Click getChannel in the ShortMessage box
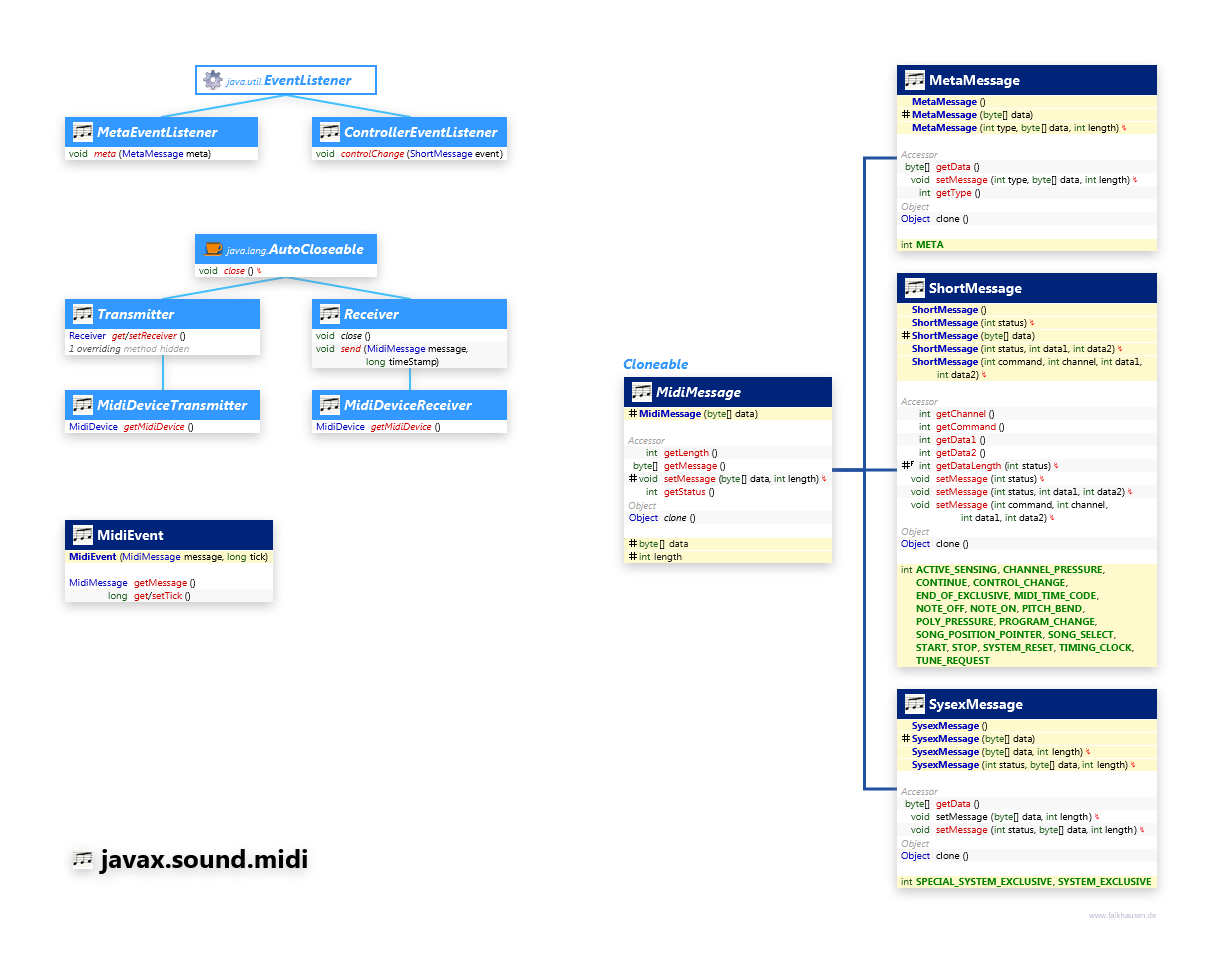Image resolution: width=1213 pixels, height=961 pixels. pos(960,414)
